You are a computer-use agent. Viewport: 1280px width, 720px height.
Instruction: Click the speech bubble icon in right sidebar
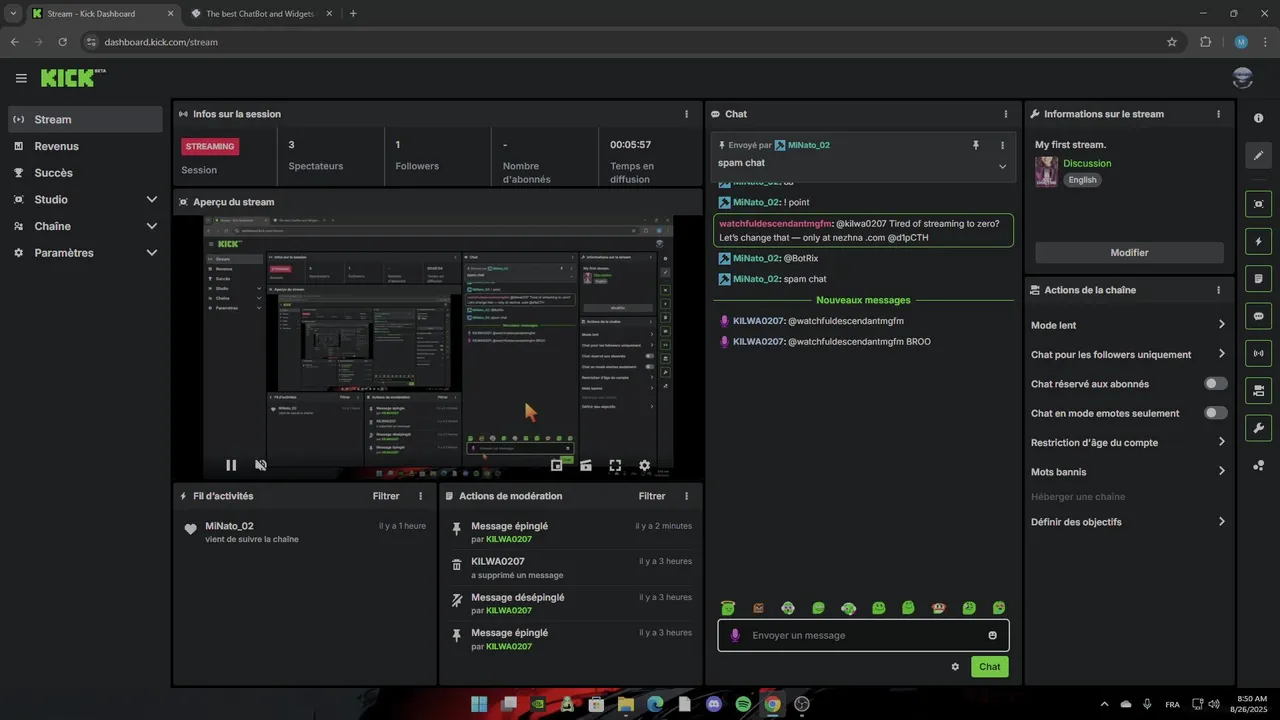click(x=1258, y=316)
